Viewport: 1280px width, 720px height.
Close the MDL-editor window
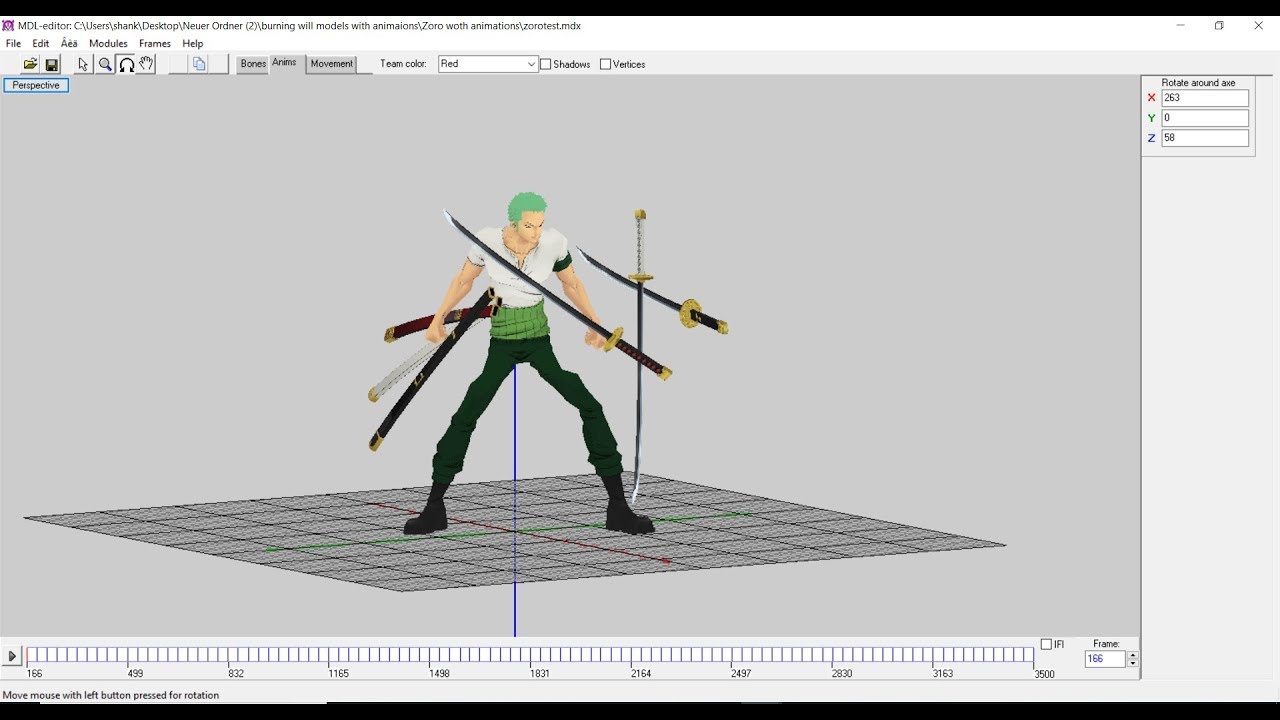pos(1258,25)
